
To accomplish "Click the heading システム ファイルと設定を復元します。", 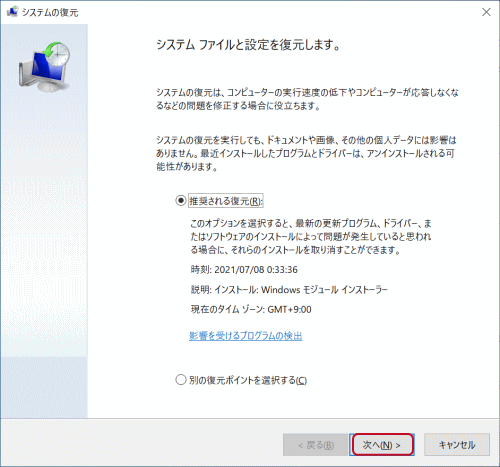I will click(248, 45).
